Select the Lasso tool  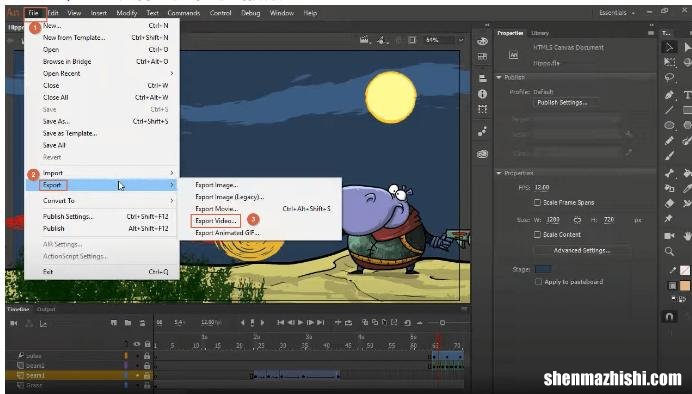point(669,78)
